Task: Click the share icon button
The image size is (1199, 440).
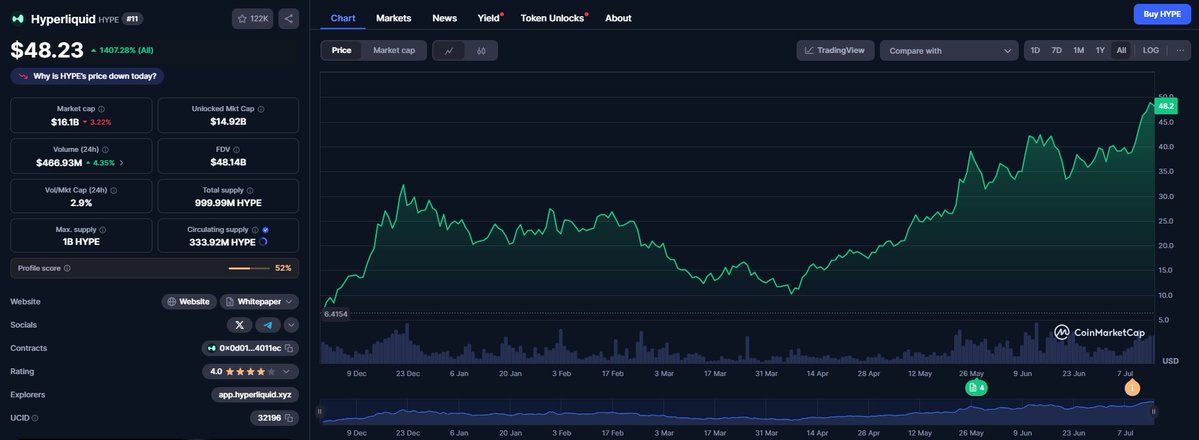Action: pyautogui.click(x=288, y=18)
